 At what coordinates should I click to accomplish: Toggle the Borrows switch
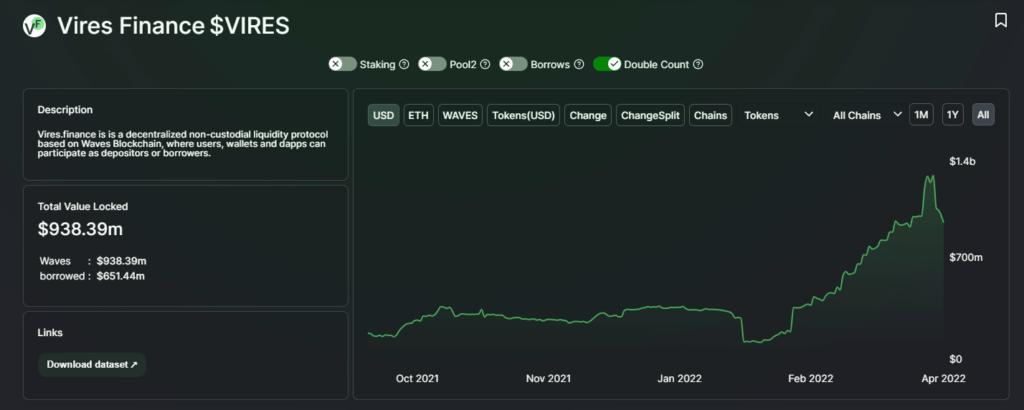tap(513, 64)
